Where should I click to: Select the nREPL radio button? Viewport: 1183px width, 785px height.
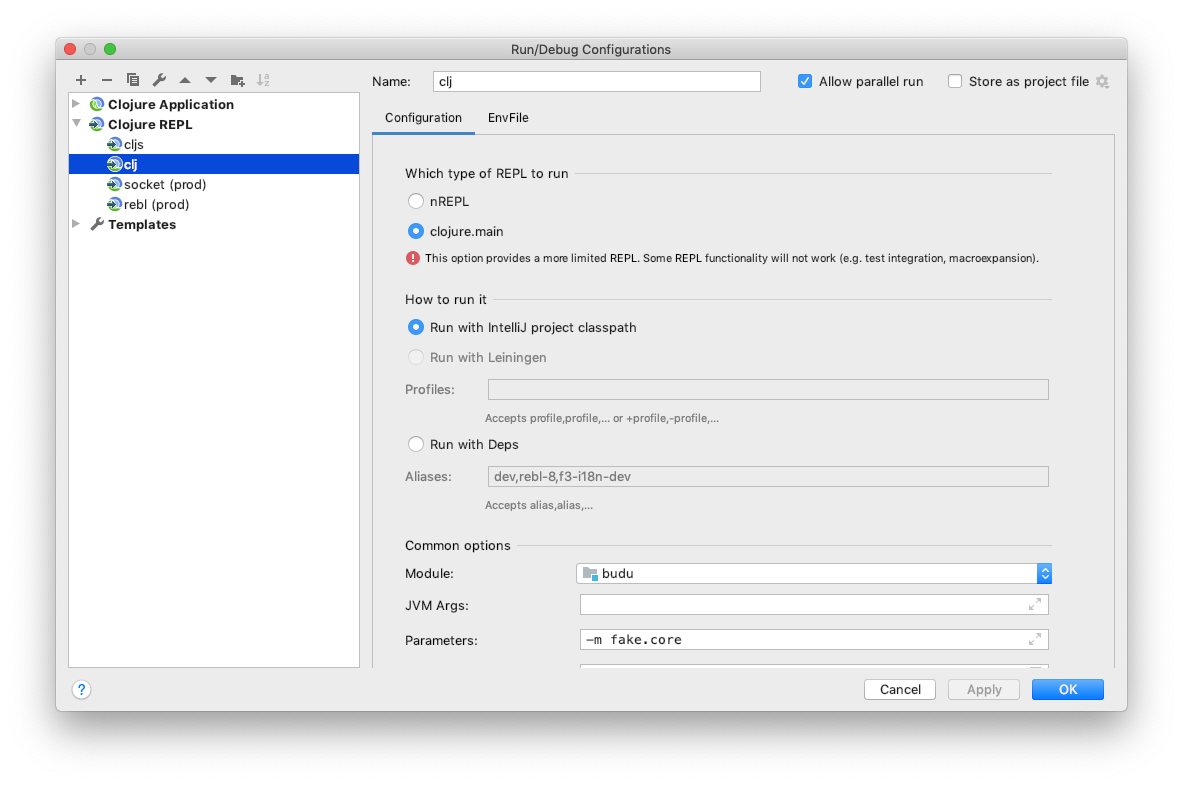point(415,201)
